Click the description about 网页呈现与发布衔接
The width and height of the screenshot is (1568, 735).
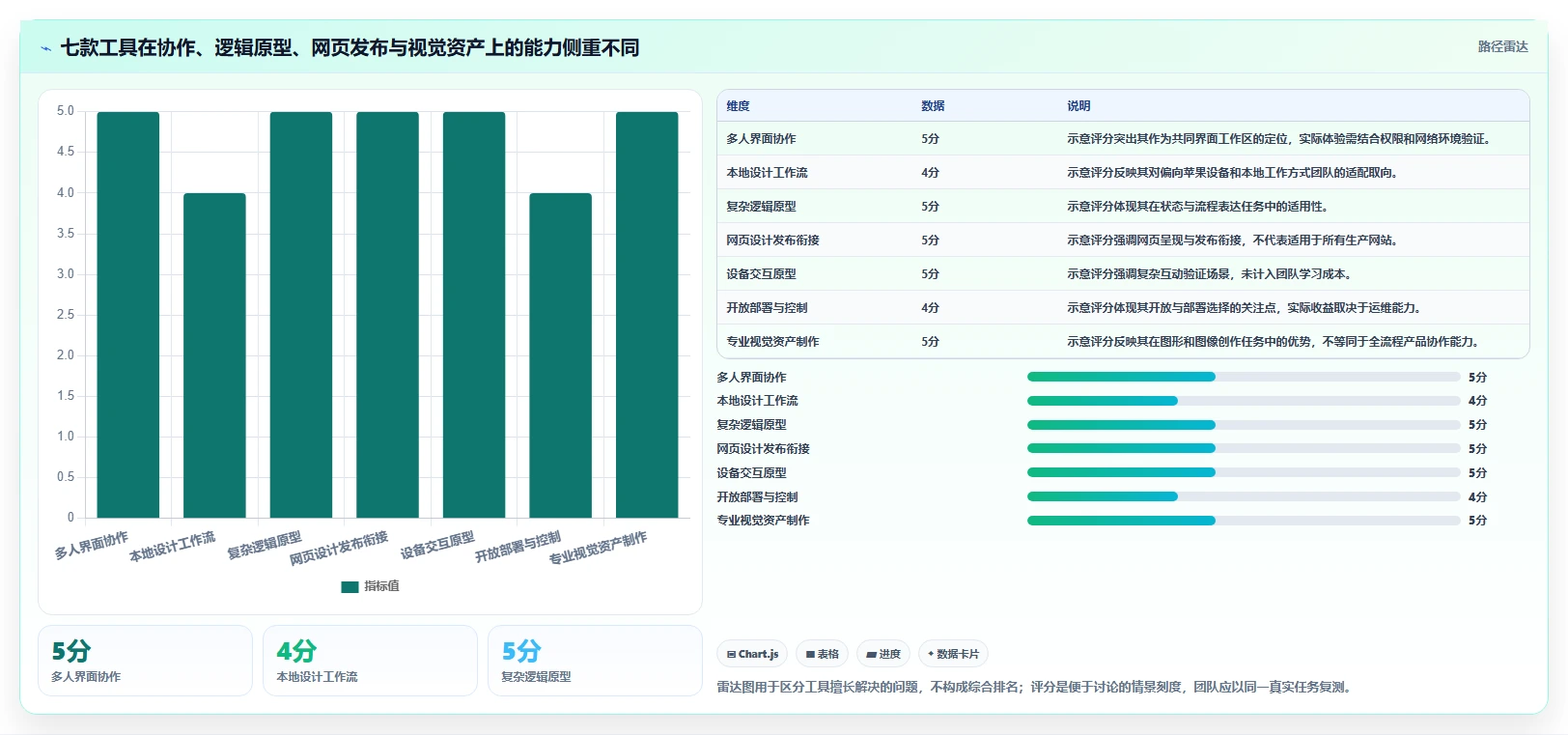point(1233,240)
